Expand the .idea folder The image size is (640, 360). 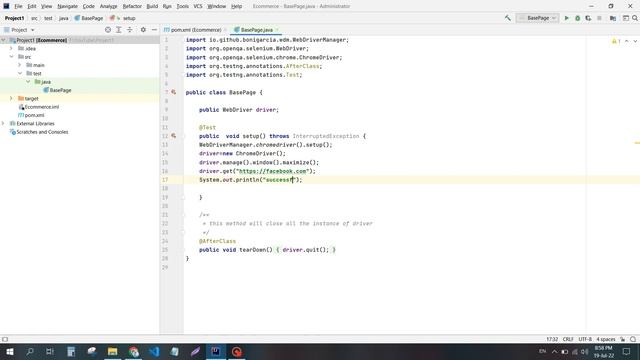coord(11,49)
